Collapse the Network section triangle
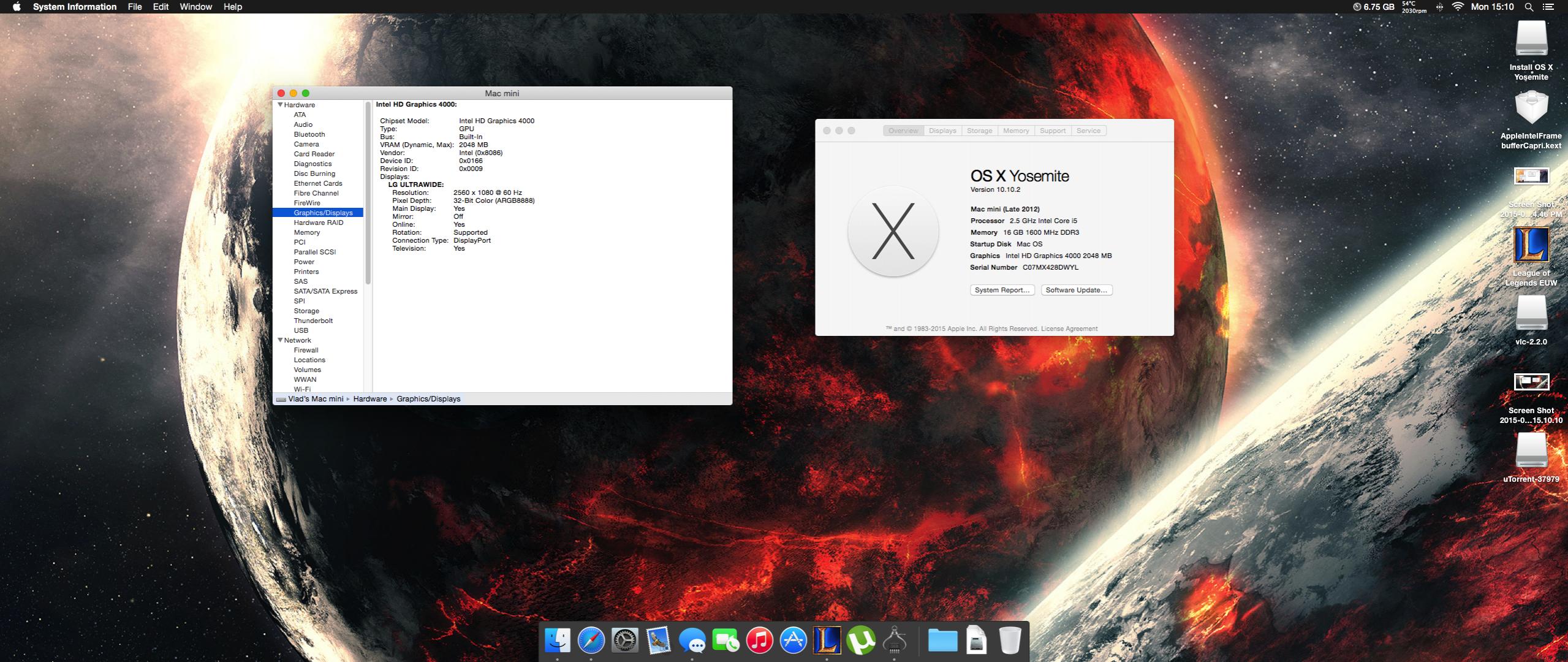 280,340
